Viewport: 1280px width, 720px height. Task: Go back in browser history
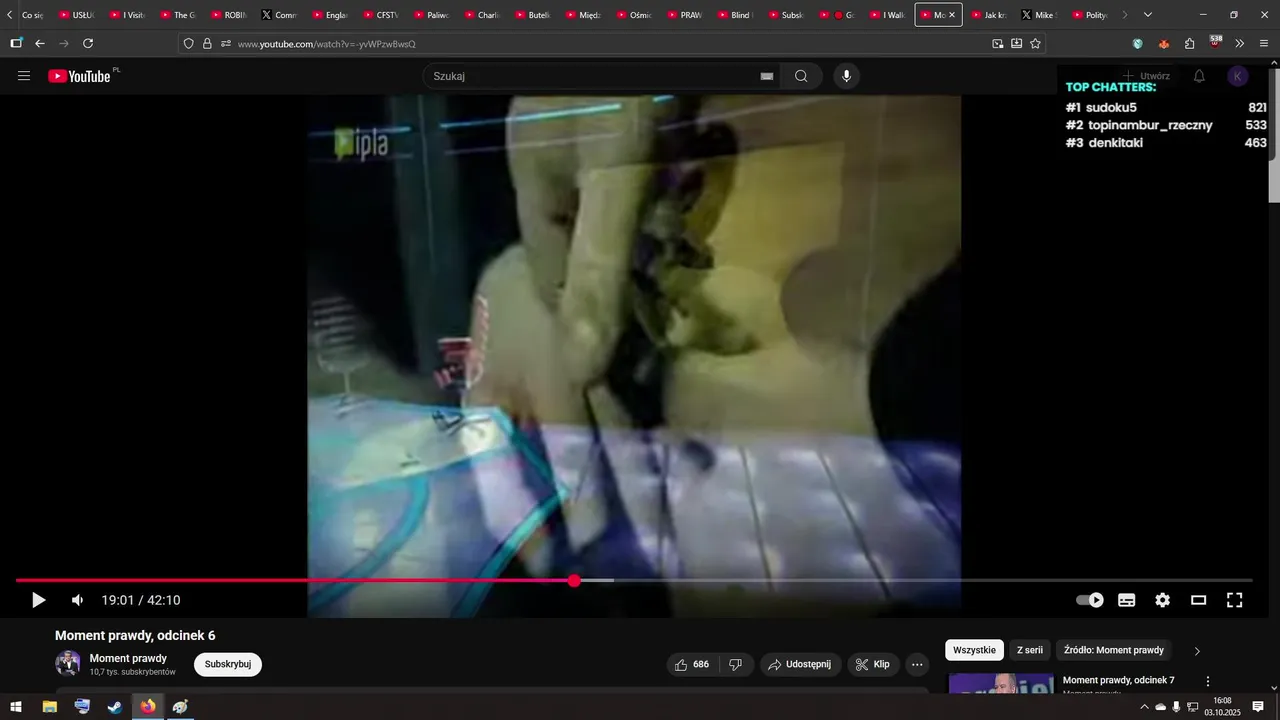pos(40,43)
